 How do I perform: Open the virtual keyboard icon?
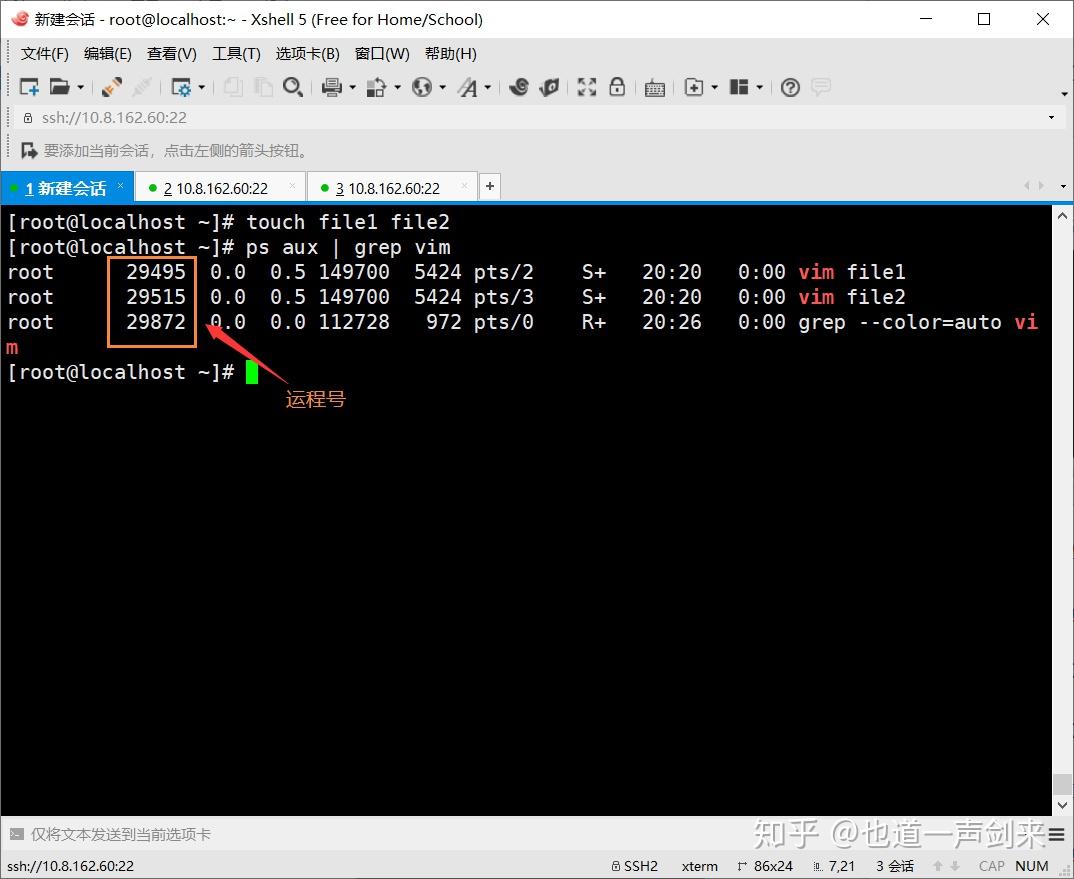coord(655,88)
